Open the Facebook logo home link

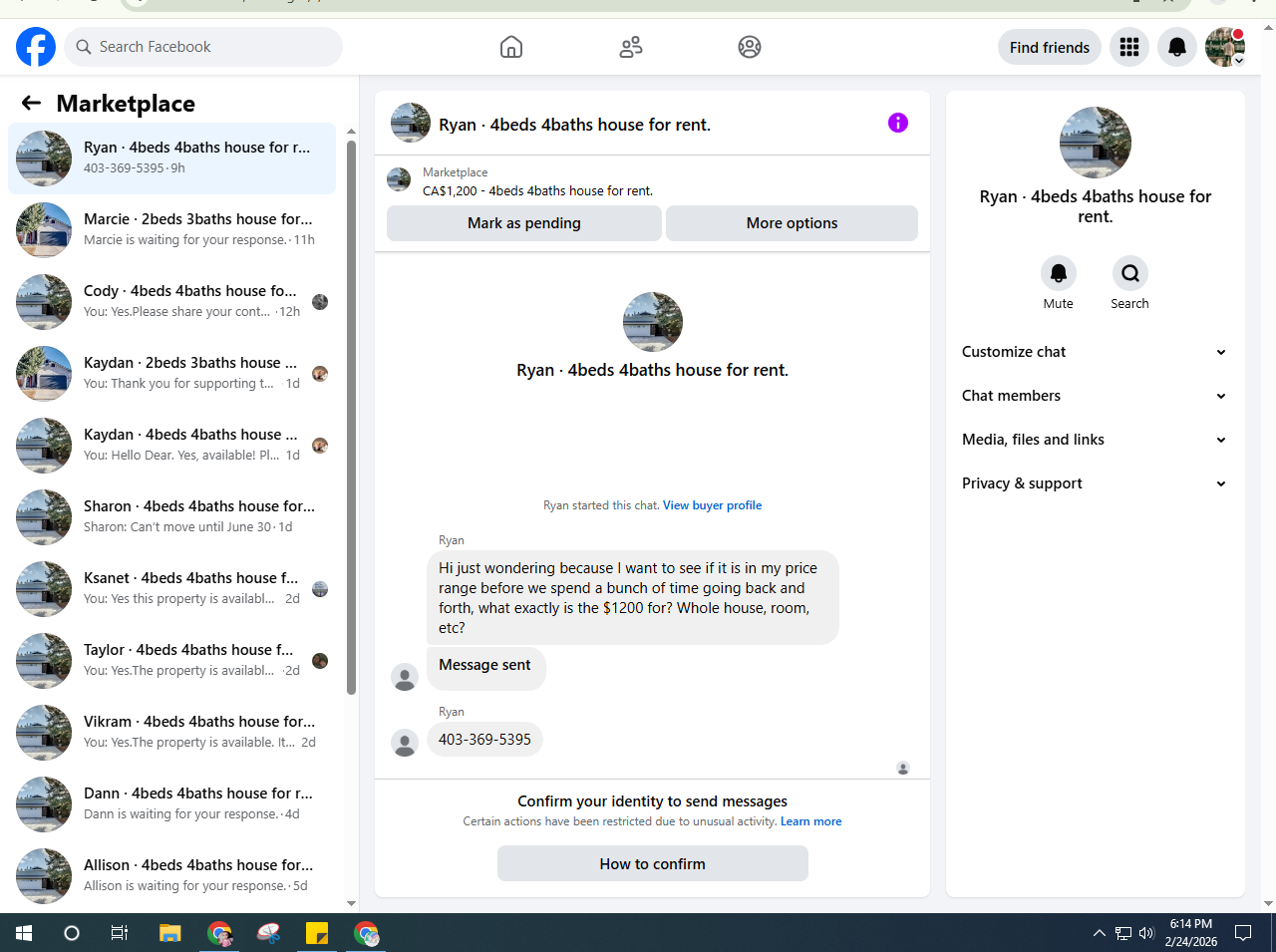coord(36,47)
